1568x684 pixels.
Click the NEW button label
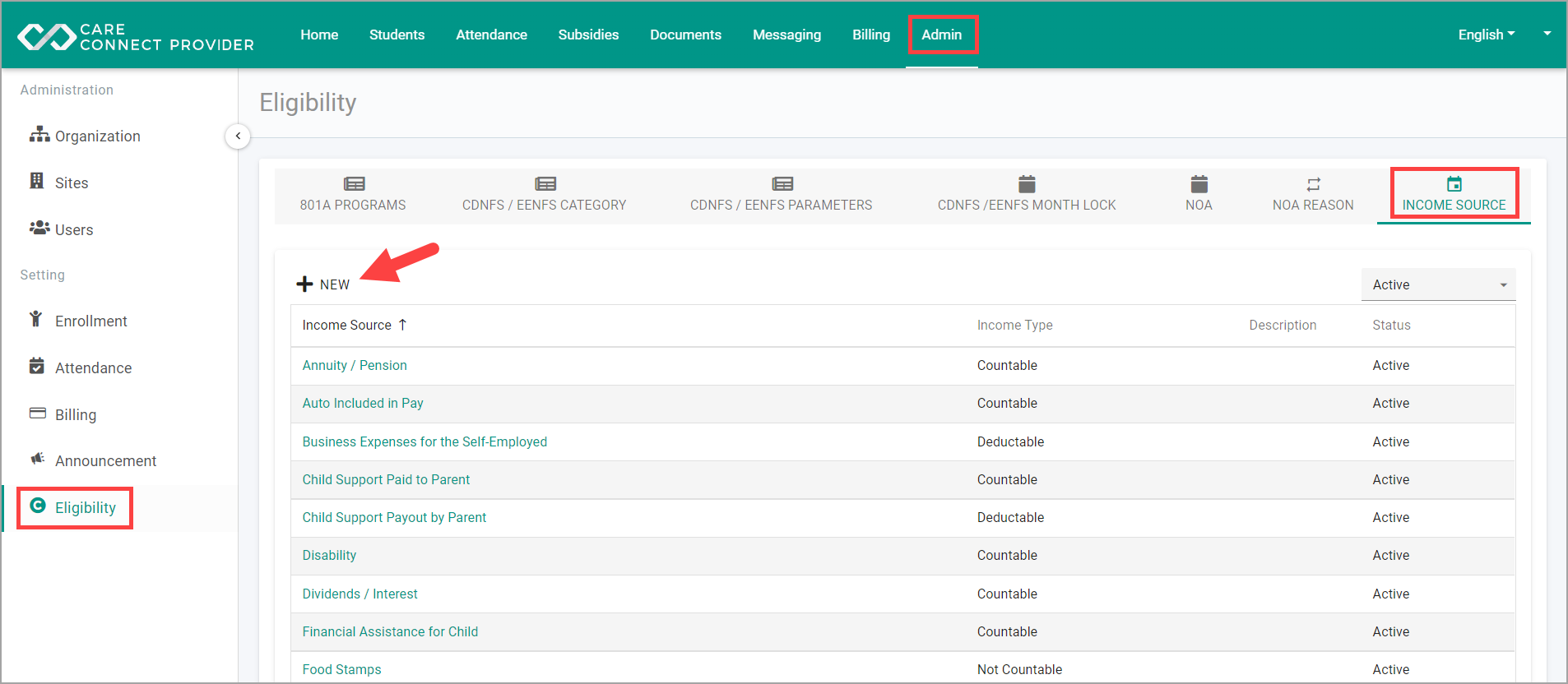tap(335, 284)
